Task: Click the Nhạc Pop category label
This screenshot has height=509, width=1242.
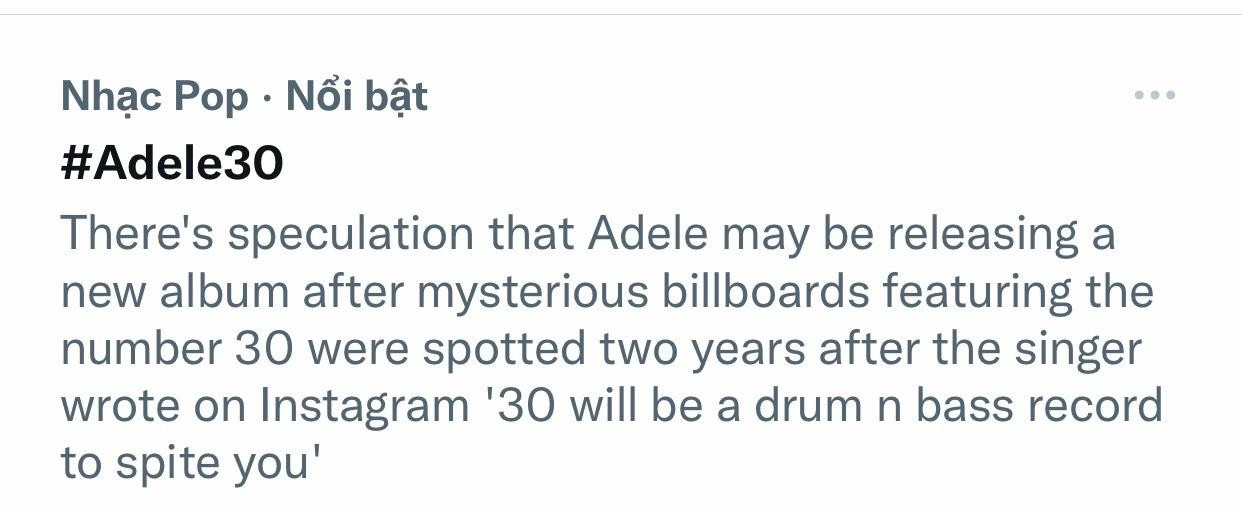Action: coord(154,97)
